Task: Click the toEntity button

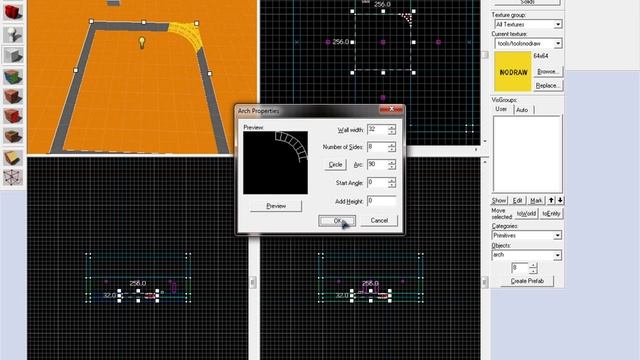Action: click(551, 214)
